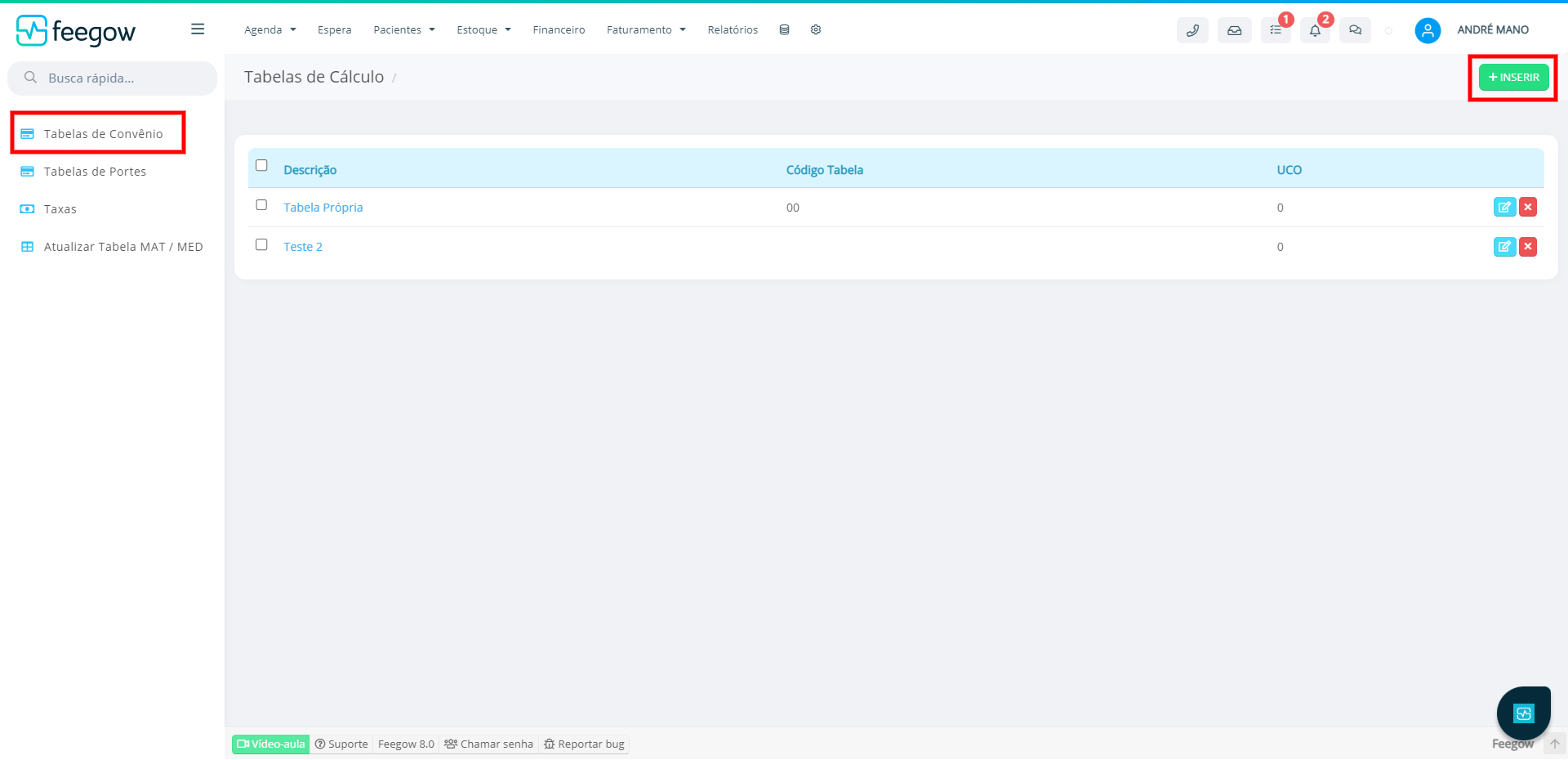Expand the Estoque dropdown menu
Viewport: 1568px width, 760px height.
[484, 29]
